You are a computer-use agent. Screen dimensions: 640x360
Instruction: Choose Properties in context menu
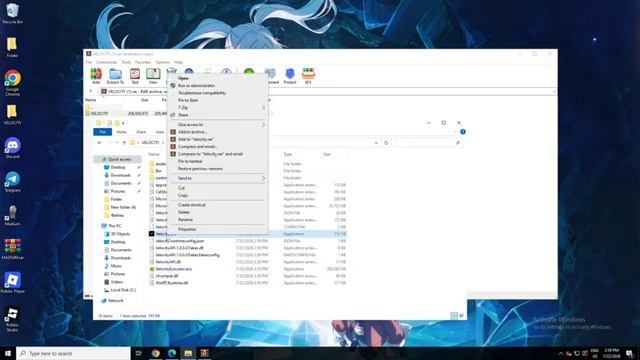(x=187, y=229)
